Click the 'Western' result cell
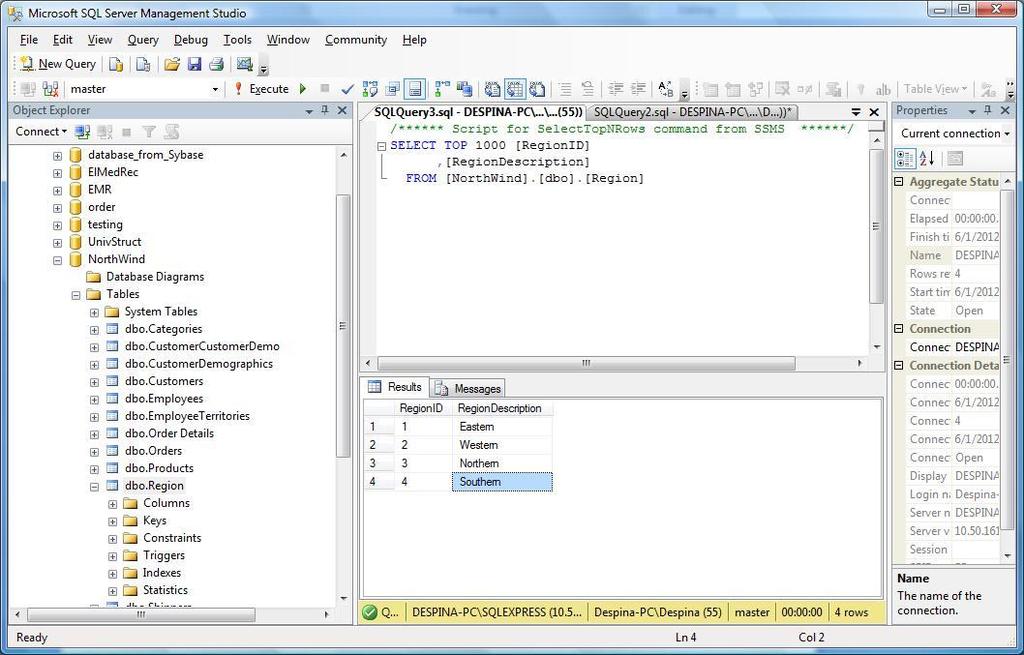Screen dimensions: 1024x655 (502, 445)
